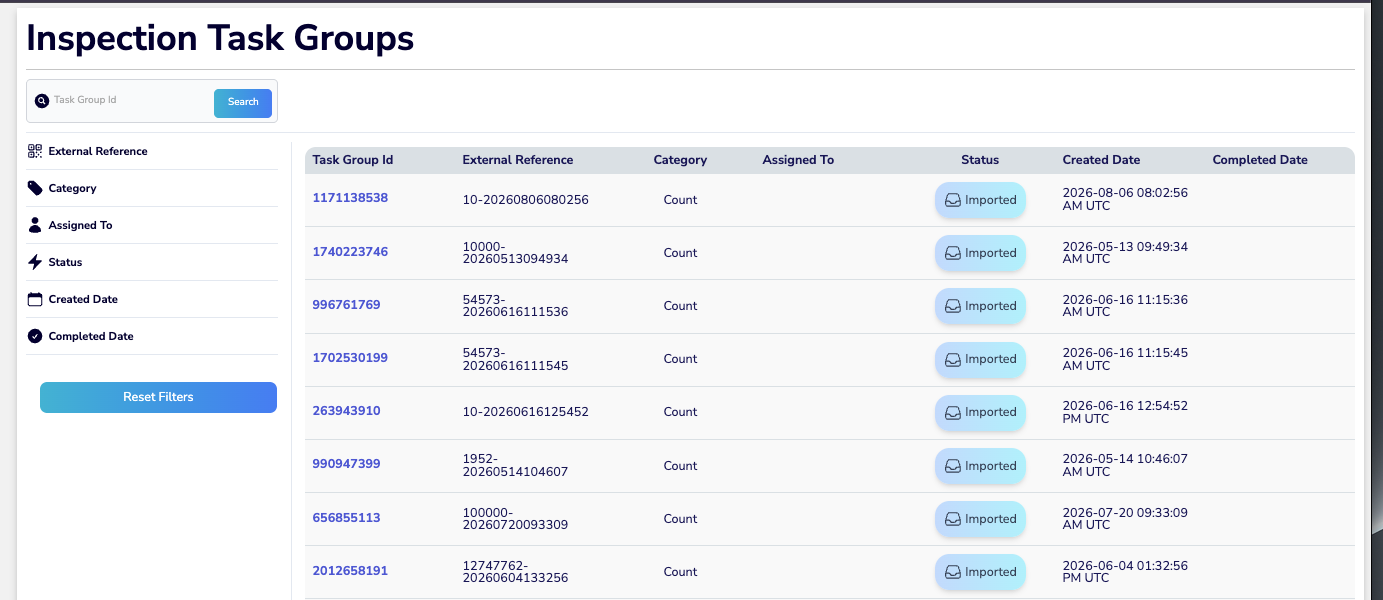Click created date 2026-06-04 01:32:56 PM UTC

pos(1125,571)
